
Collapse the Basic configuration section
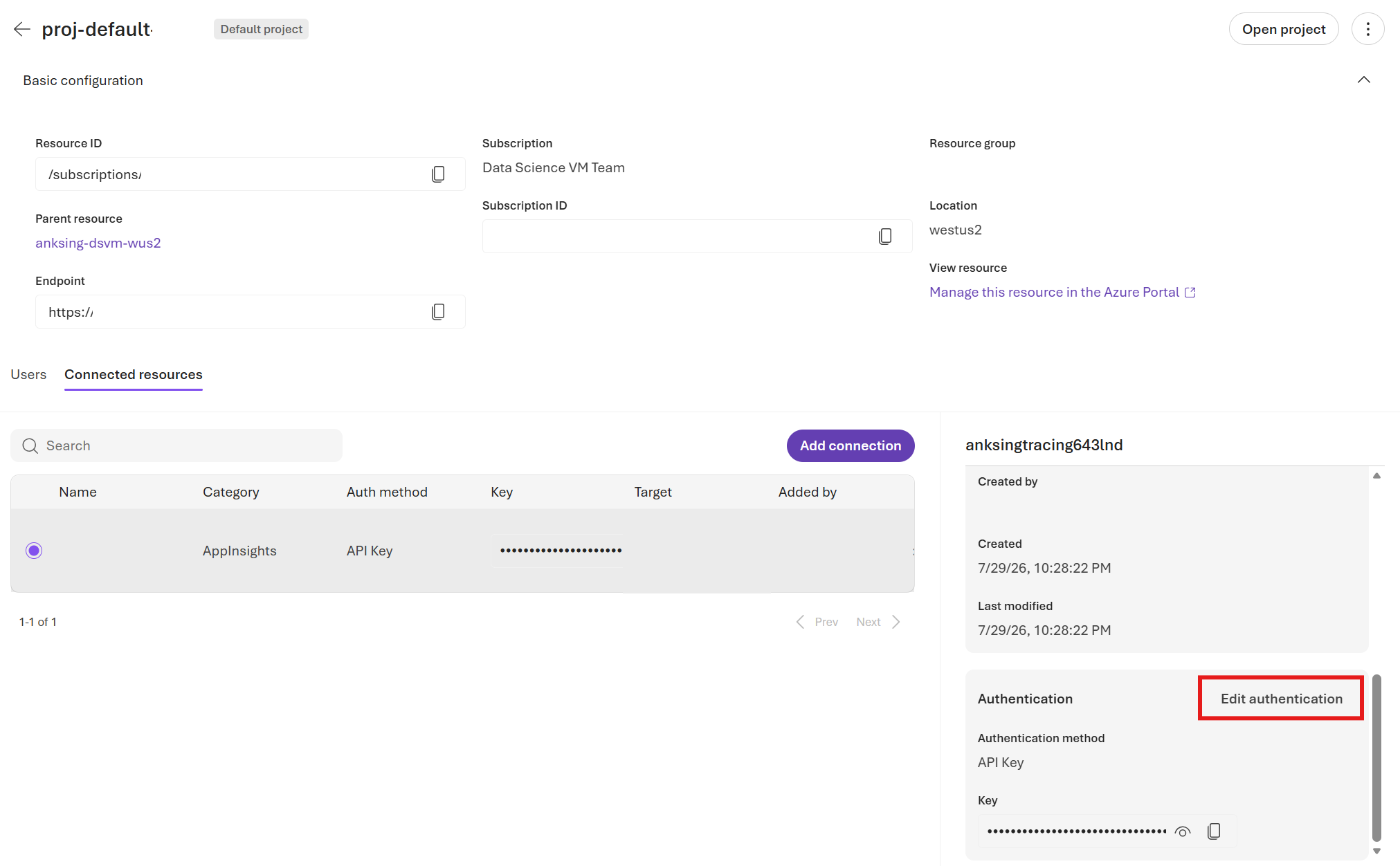(1363, 80)
